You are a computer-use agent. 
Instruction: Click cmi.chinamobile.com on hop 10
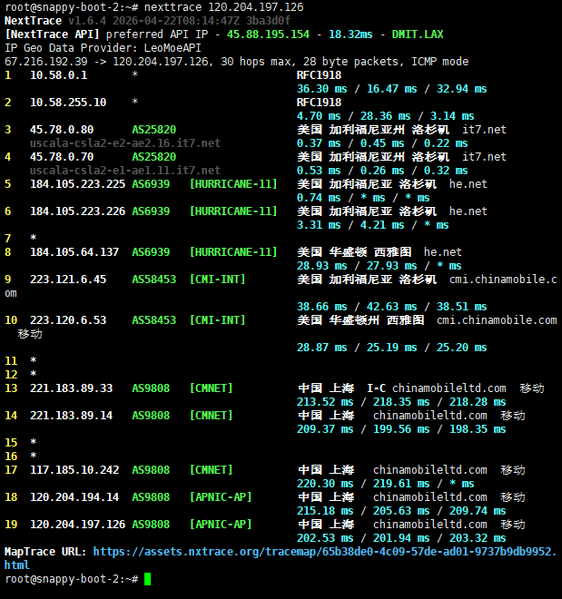[x=497, y=320]
